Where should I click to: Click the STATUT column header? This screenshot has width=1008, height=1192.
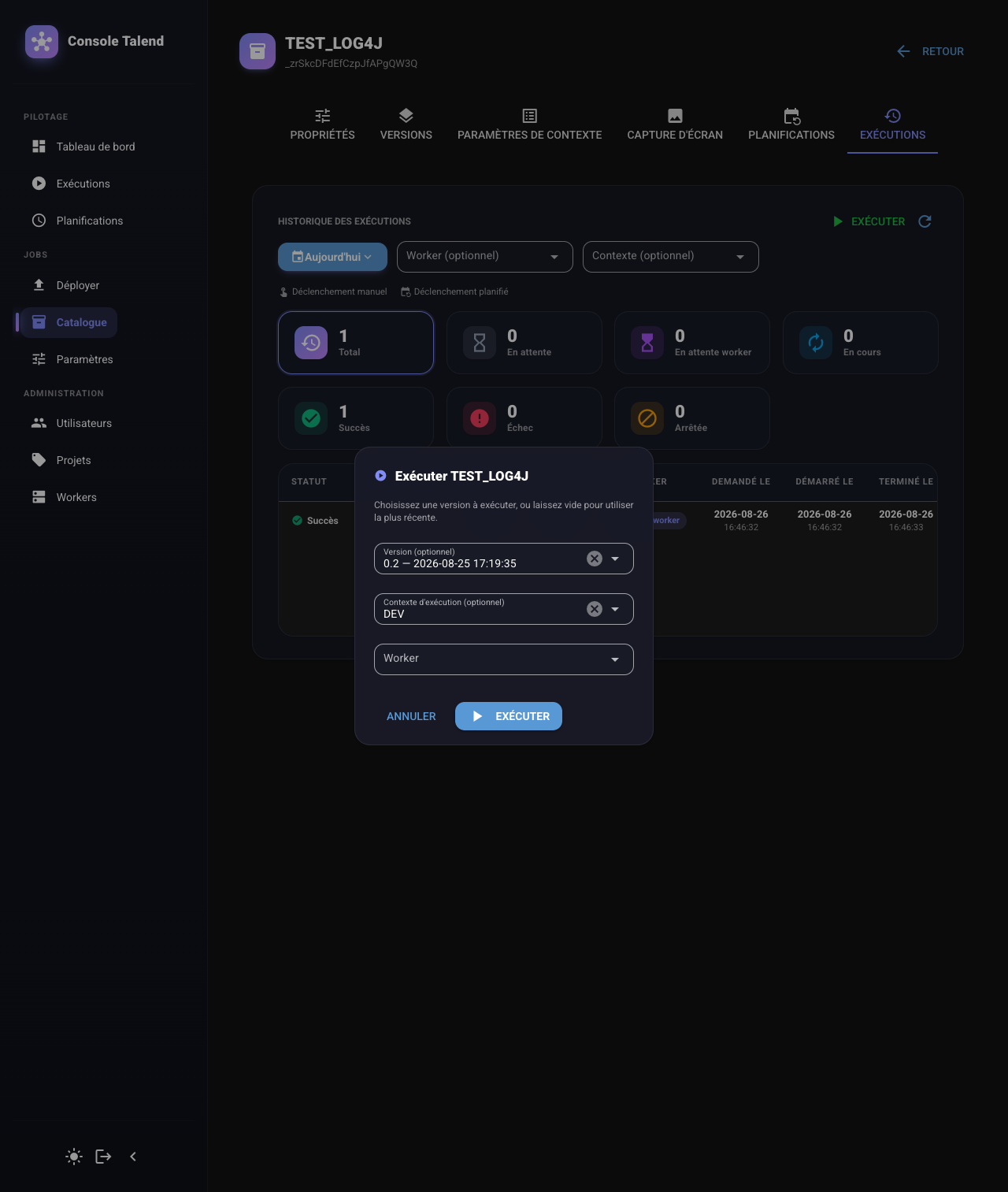309,481
